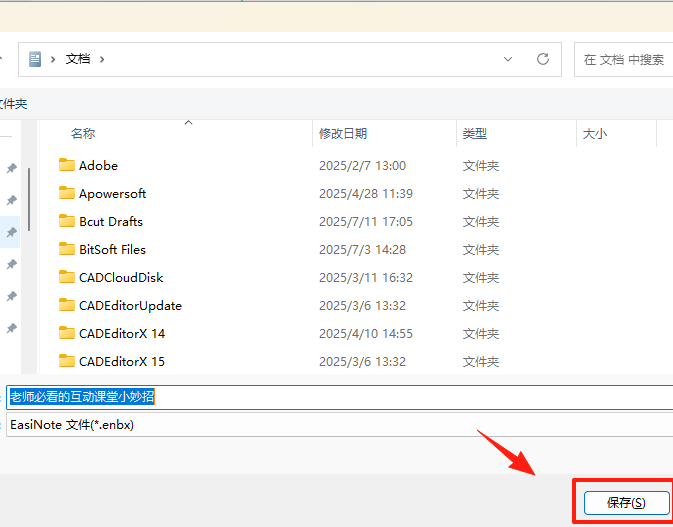Click the Adobe folder icon
The height and width of the screenshot is (527, 673).
coord(67,165)
